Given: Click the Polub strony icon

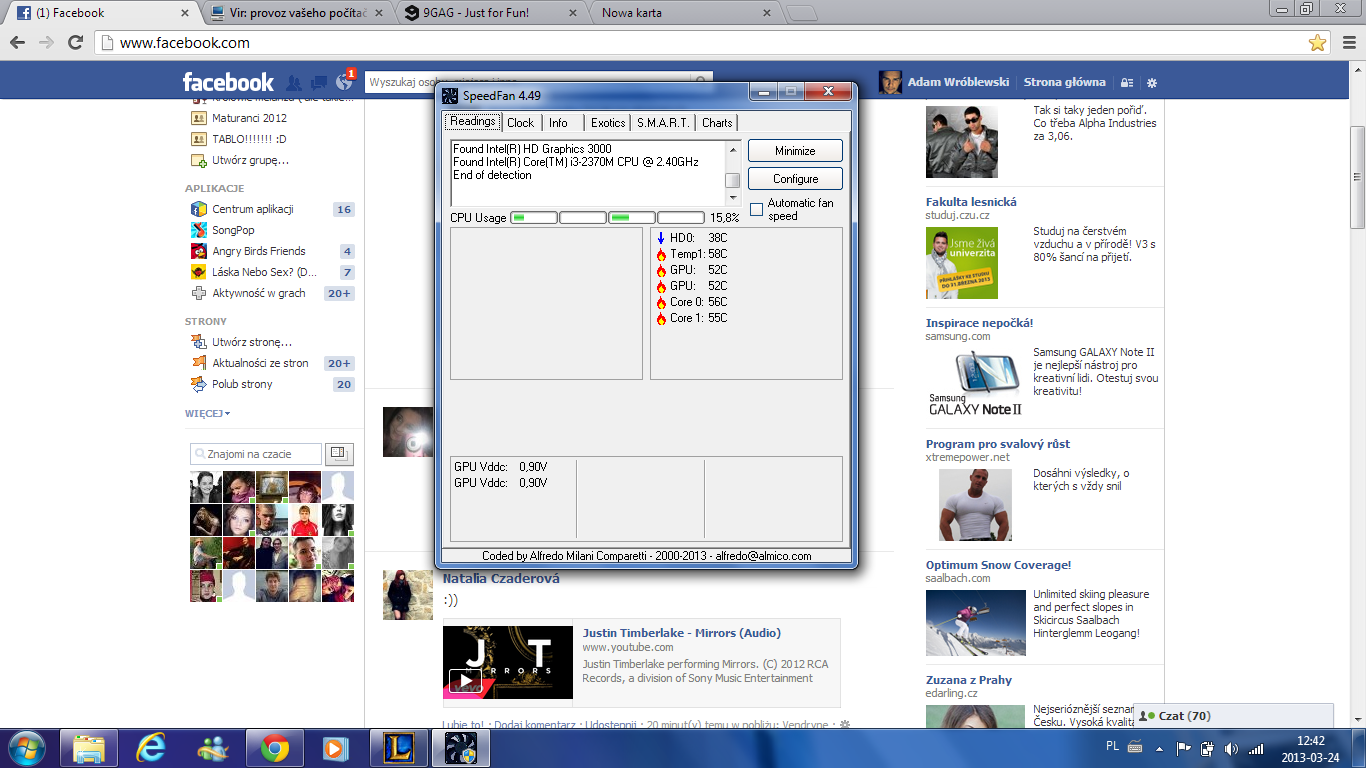Looking at the screenshot, I should [198, 384].
